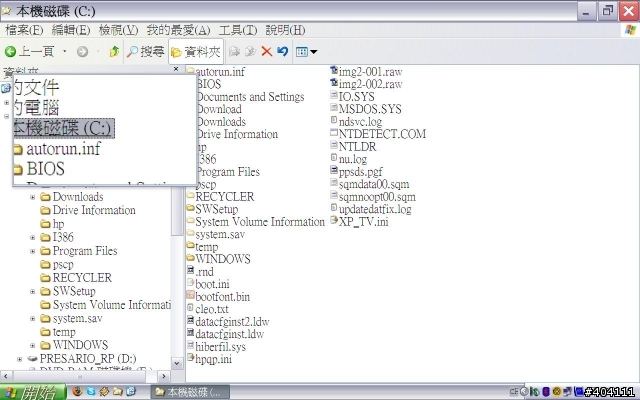
Task: Select the RECYCLER folder icon in file list
Action: [x=191, y=196]
